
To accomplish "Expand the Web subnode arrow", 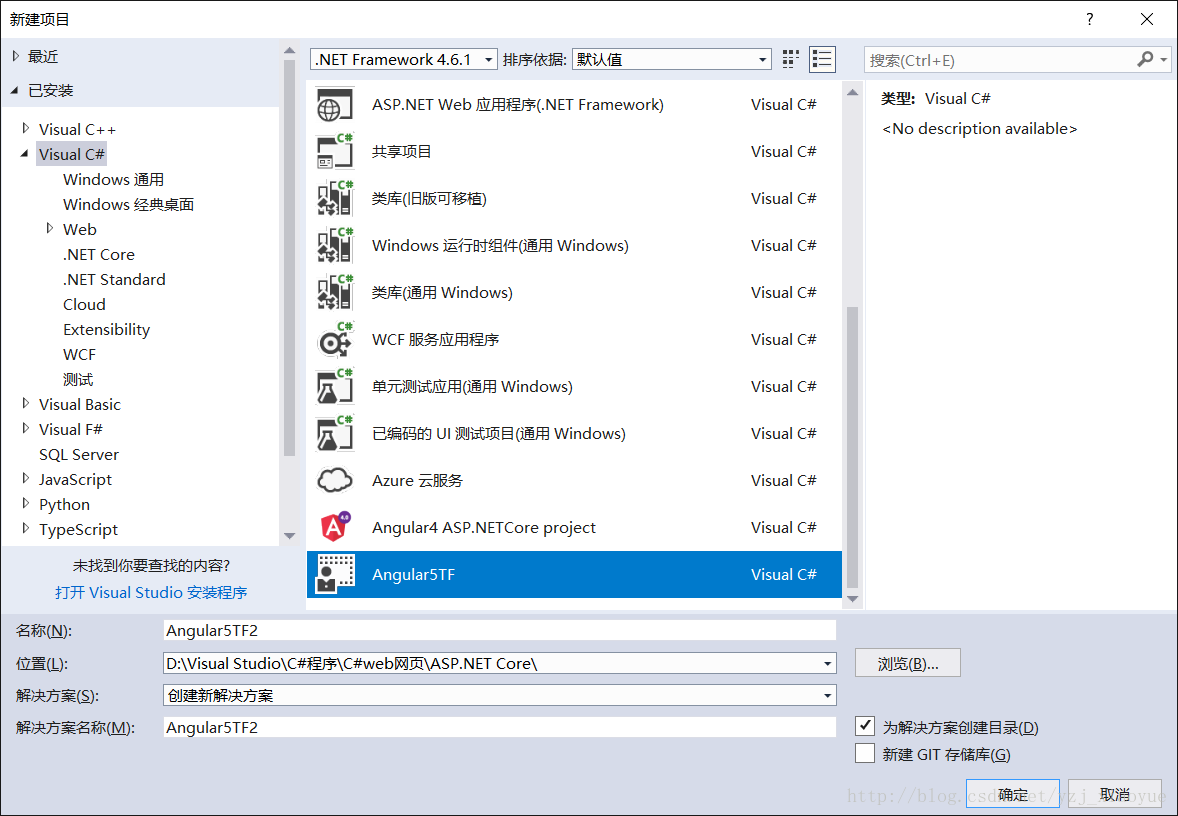I will click(50, 228).
